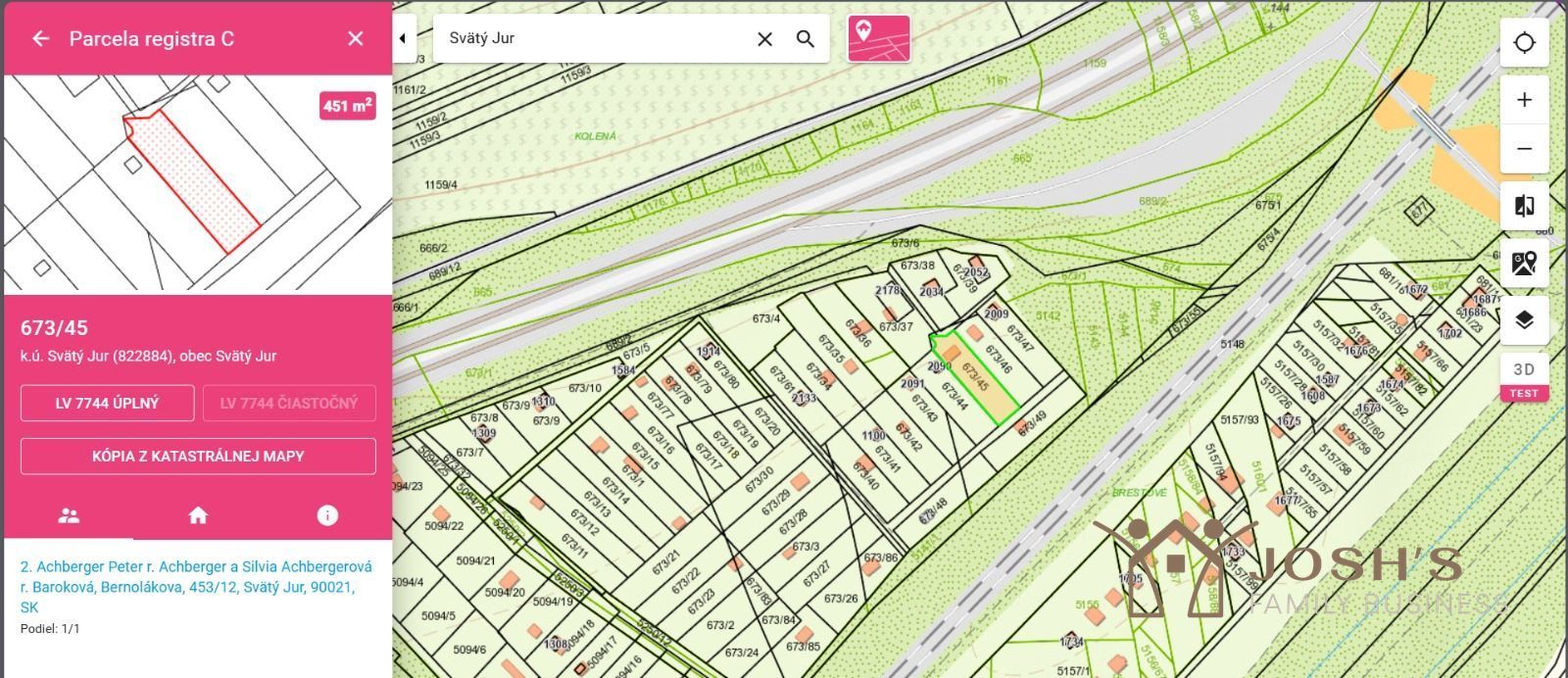Open LV 7744 ÚPLNÝ
The width and height of the screenshot is (1568, 678).
pyautogui.click(x=107, y=403)
